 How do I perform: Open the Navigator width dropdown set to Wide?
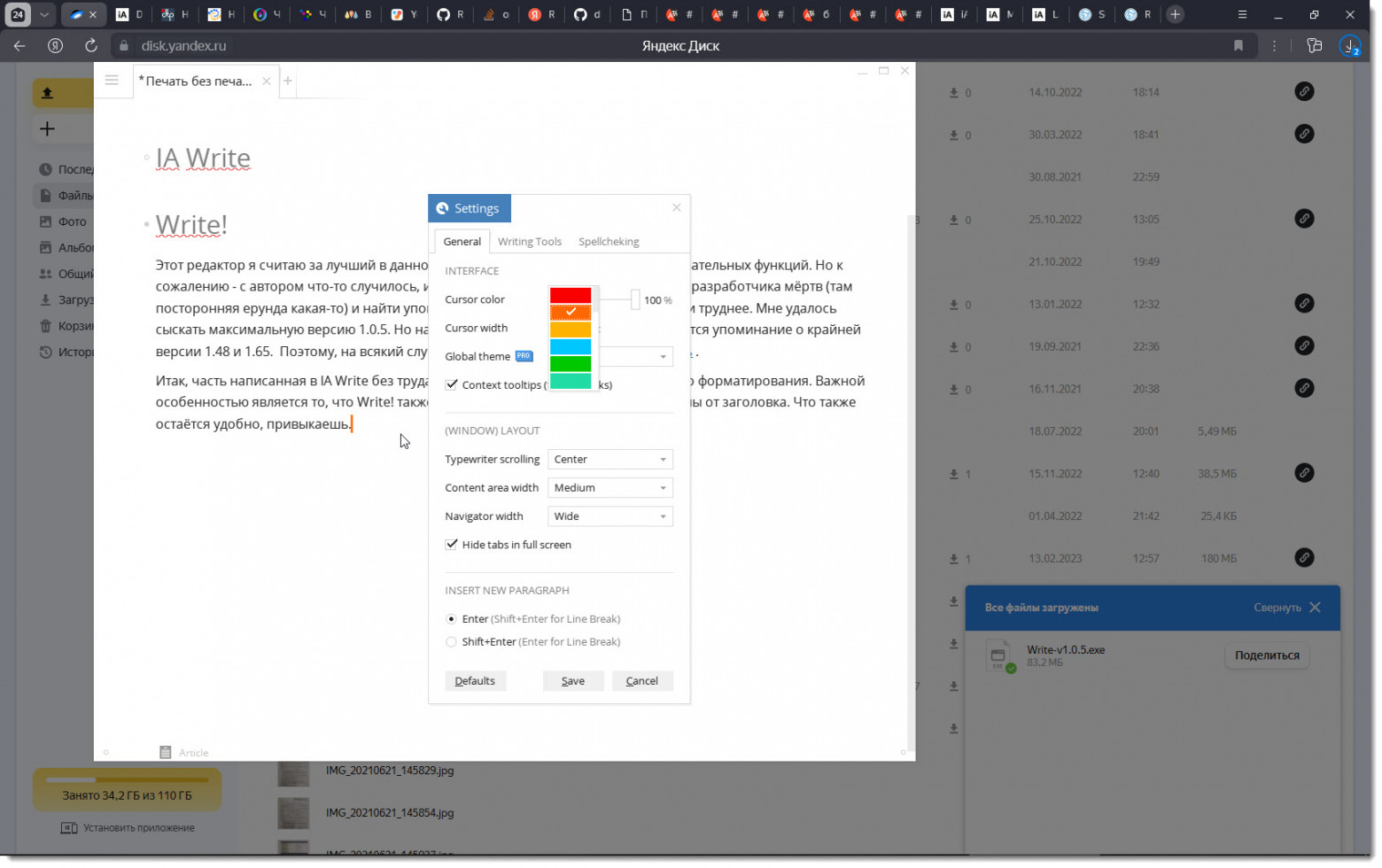pyautogui.click(x=610, y=516)
